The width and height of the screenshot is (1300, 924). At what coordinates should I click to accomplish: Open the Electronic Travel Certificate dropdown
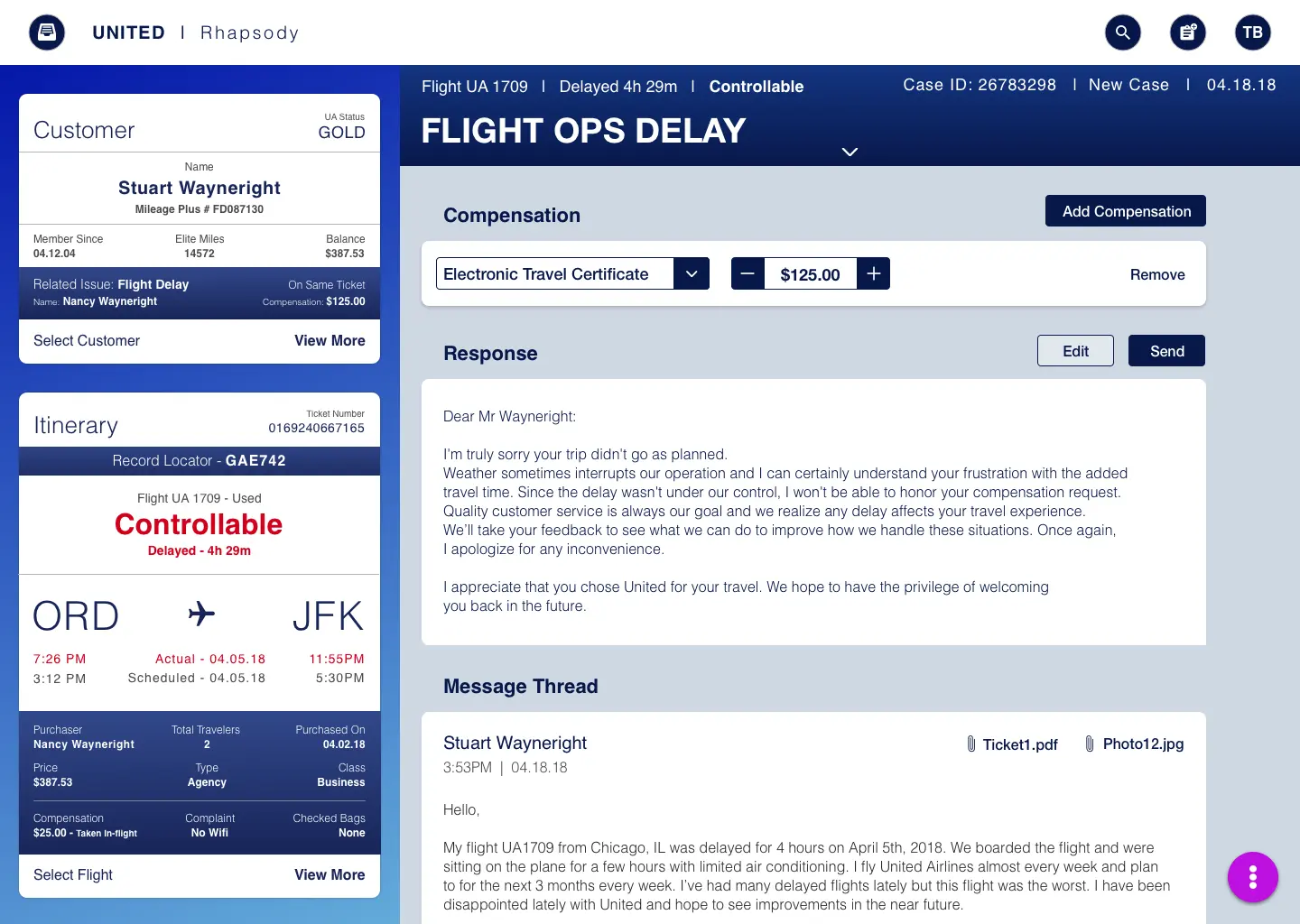pos(692,273)
